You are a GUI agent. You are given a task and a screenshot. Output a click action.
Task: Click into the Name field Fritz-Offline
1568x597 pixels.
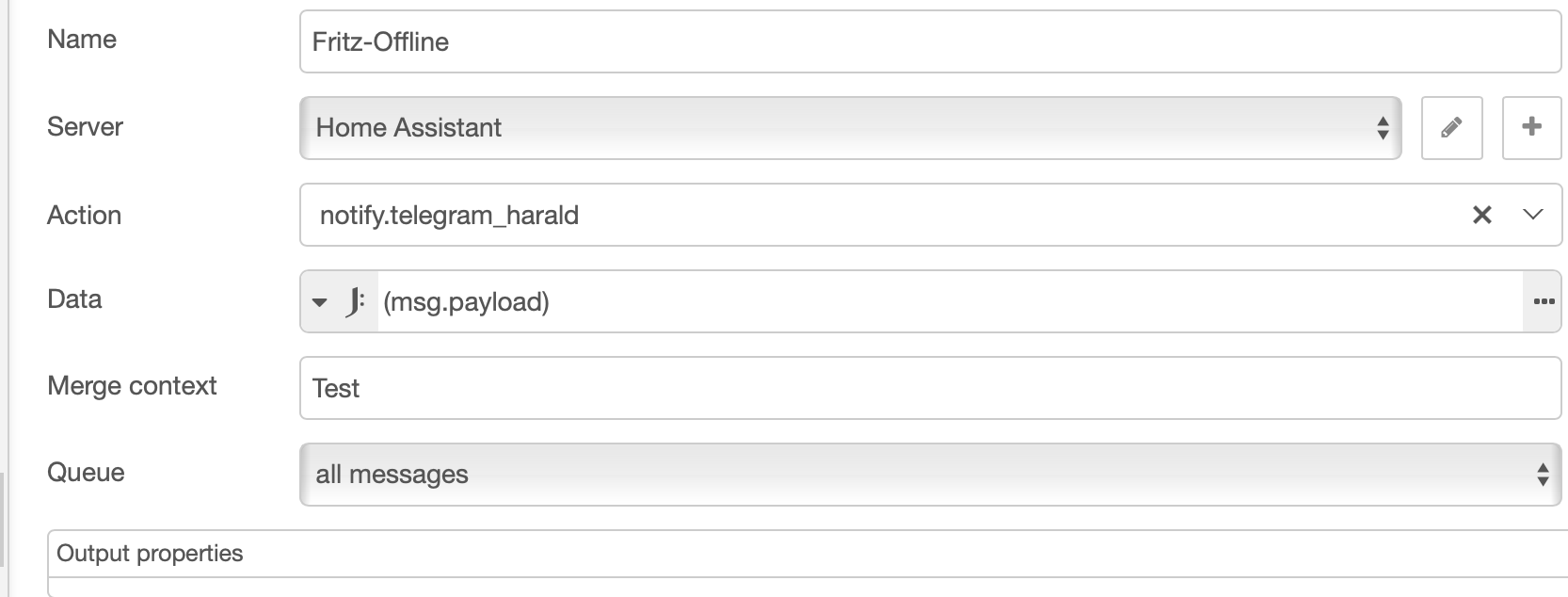(x=929, y=42)
